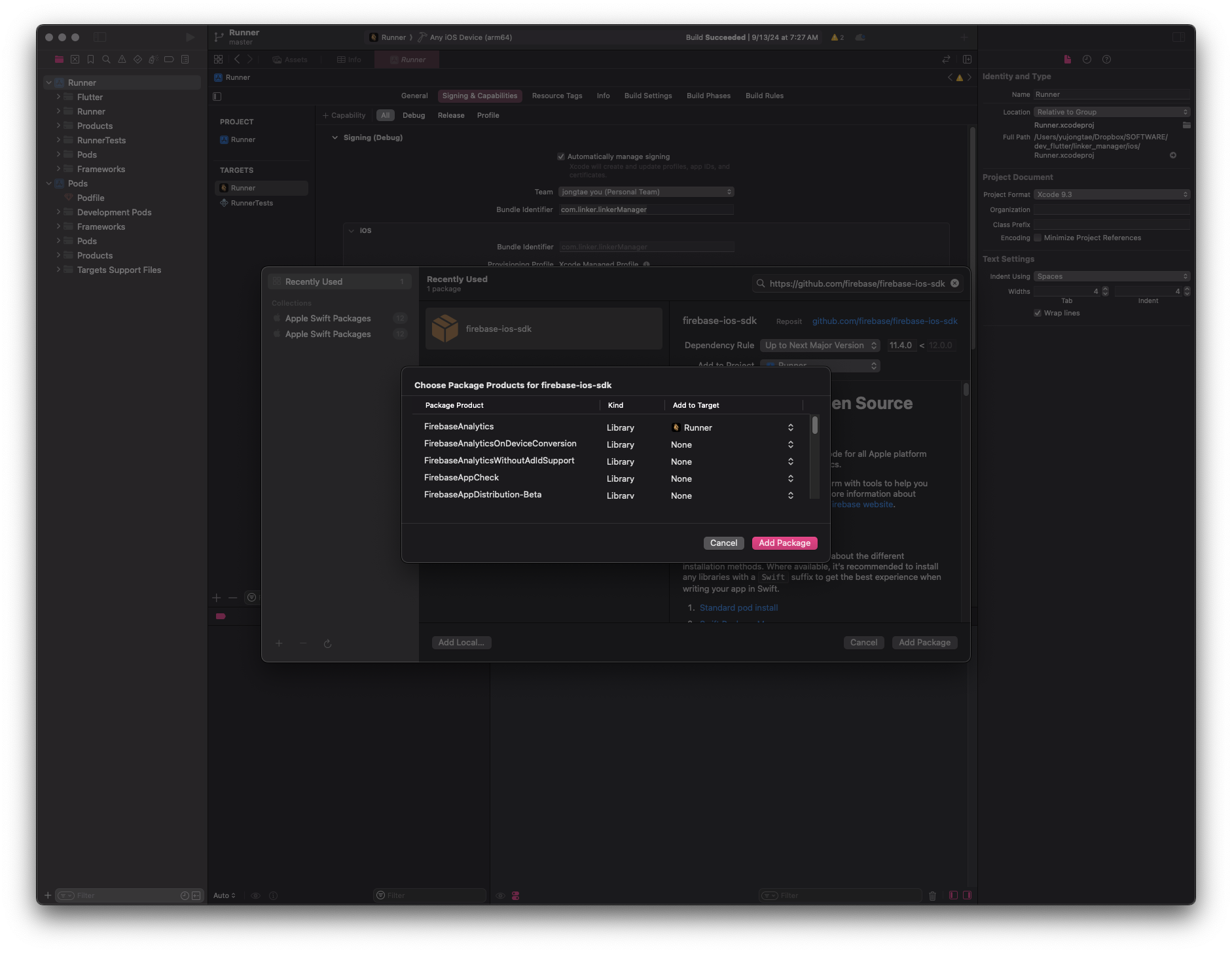Screen dimensions: 1232x953
Task: Click the firebase-ios-sdk package box icon
Action: click(445, 329)
